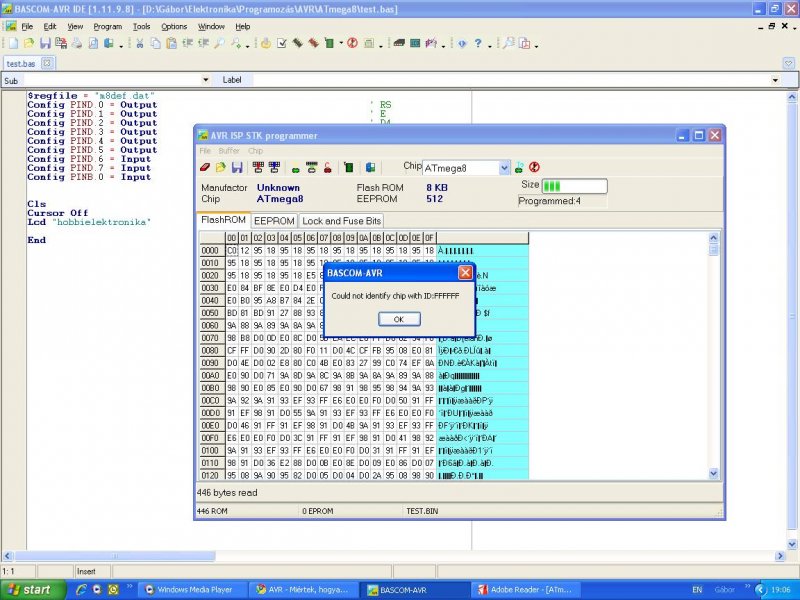The width and height of the screenshot is (800, 600).
Task: Open the Options menu
Action: tap(174, 27)
